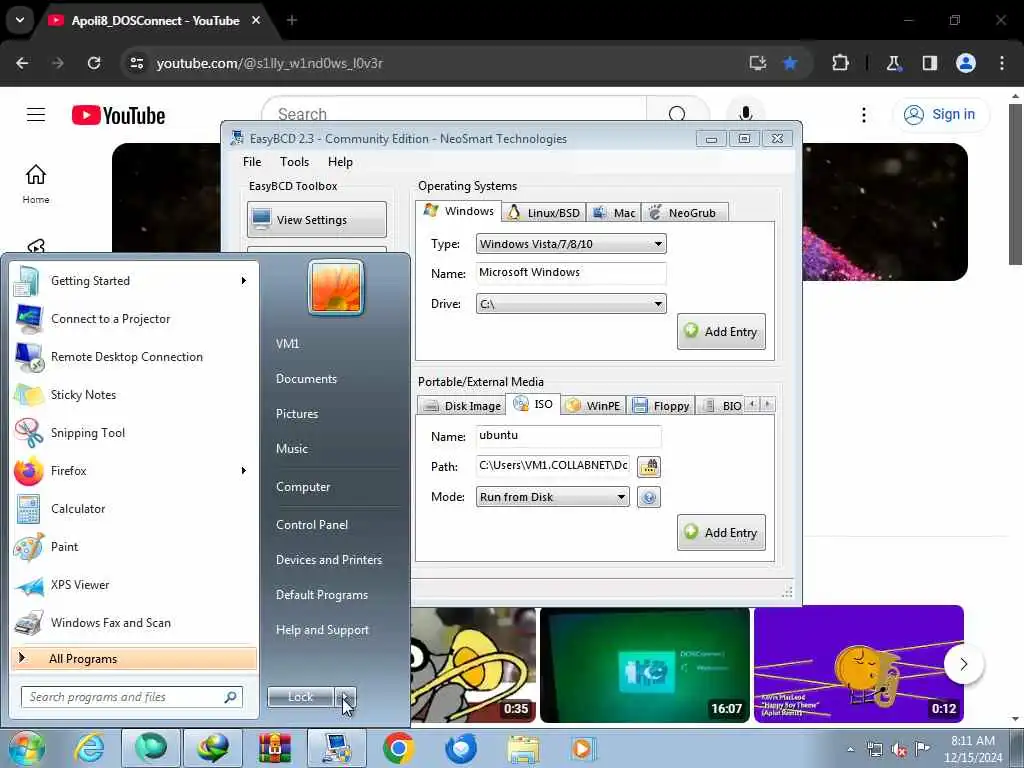Click the YouTube page vertical scrollbar
The height and width of the screenshot is (768, 1024).
click(1015, 183)
